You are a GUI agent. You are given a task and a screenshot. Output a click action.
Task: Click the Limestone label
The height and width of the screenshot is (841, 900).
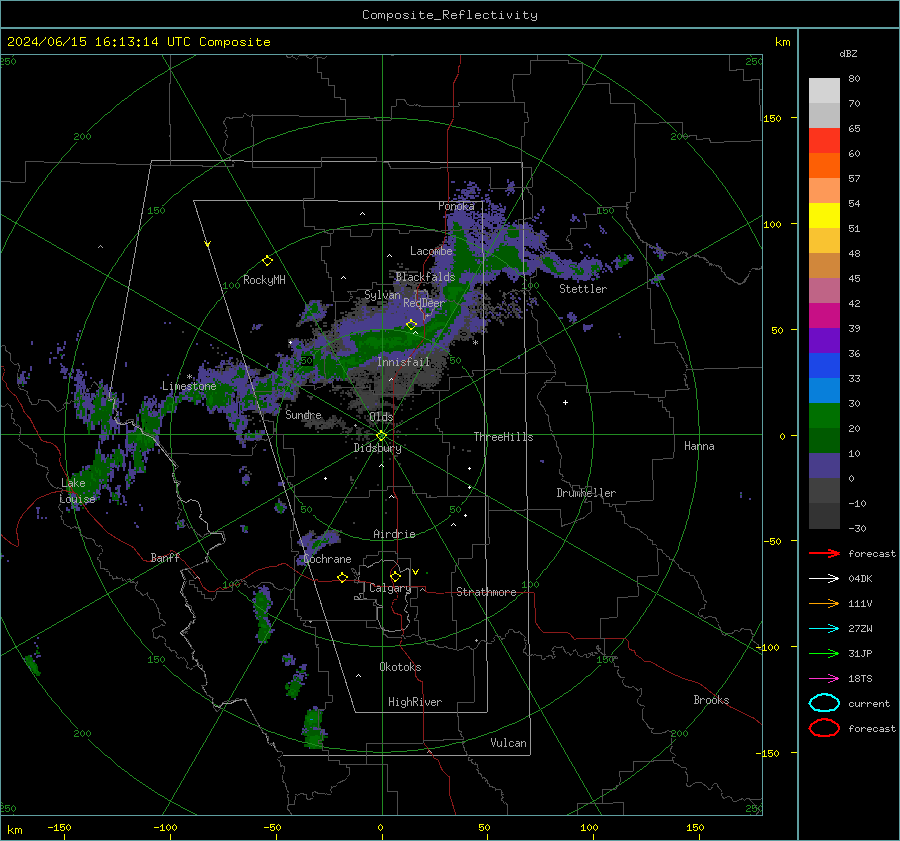point(189,386)
